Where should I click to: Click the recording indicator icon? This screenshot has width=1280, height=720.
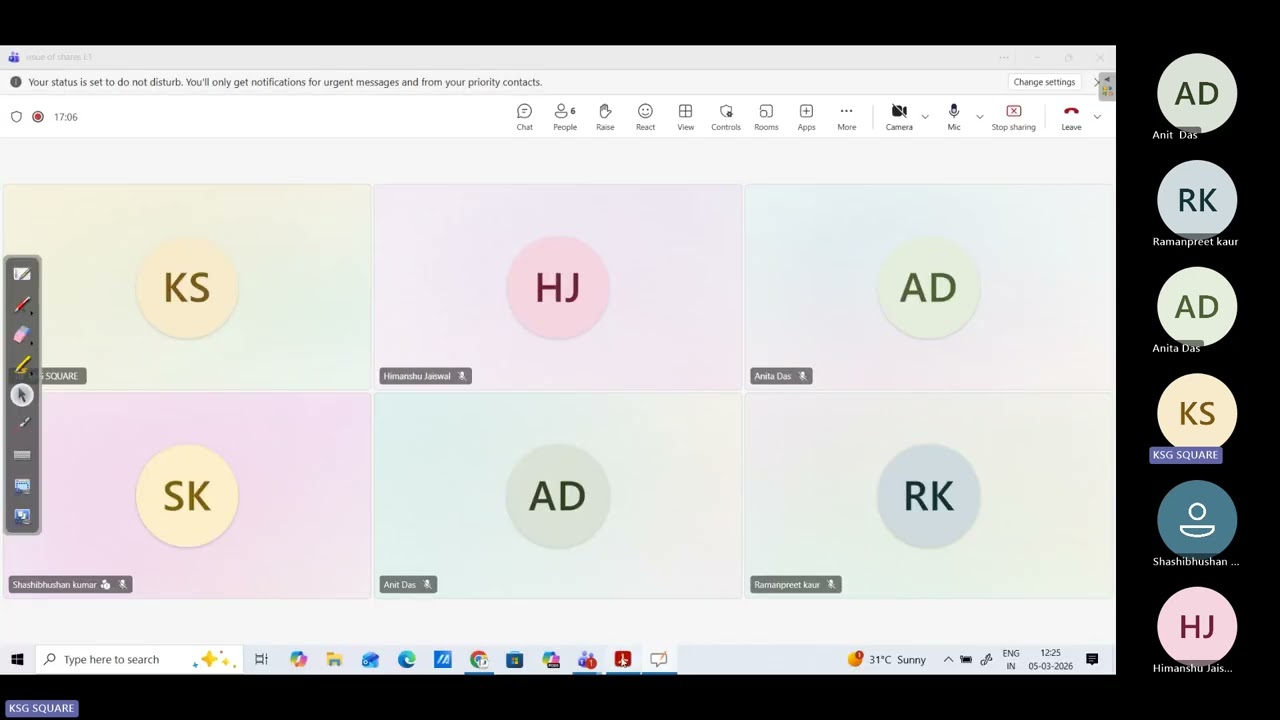point(38,117)
